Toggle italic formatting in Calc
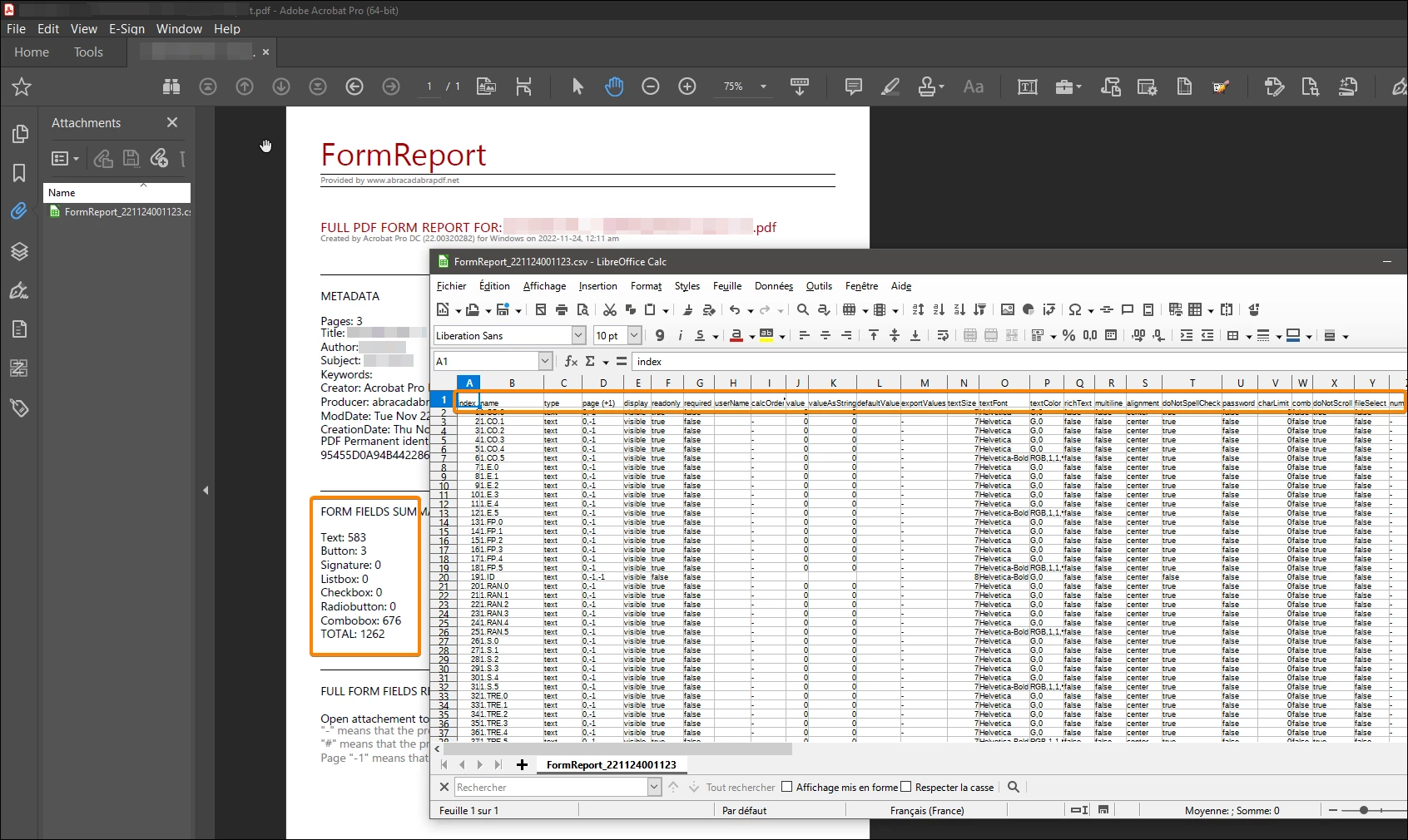Screen dimensions: 1408x840 point(680,335)
